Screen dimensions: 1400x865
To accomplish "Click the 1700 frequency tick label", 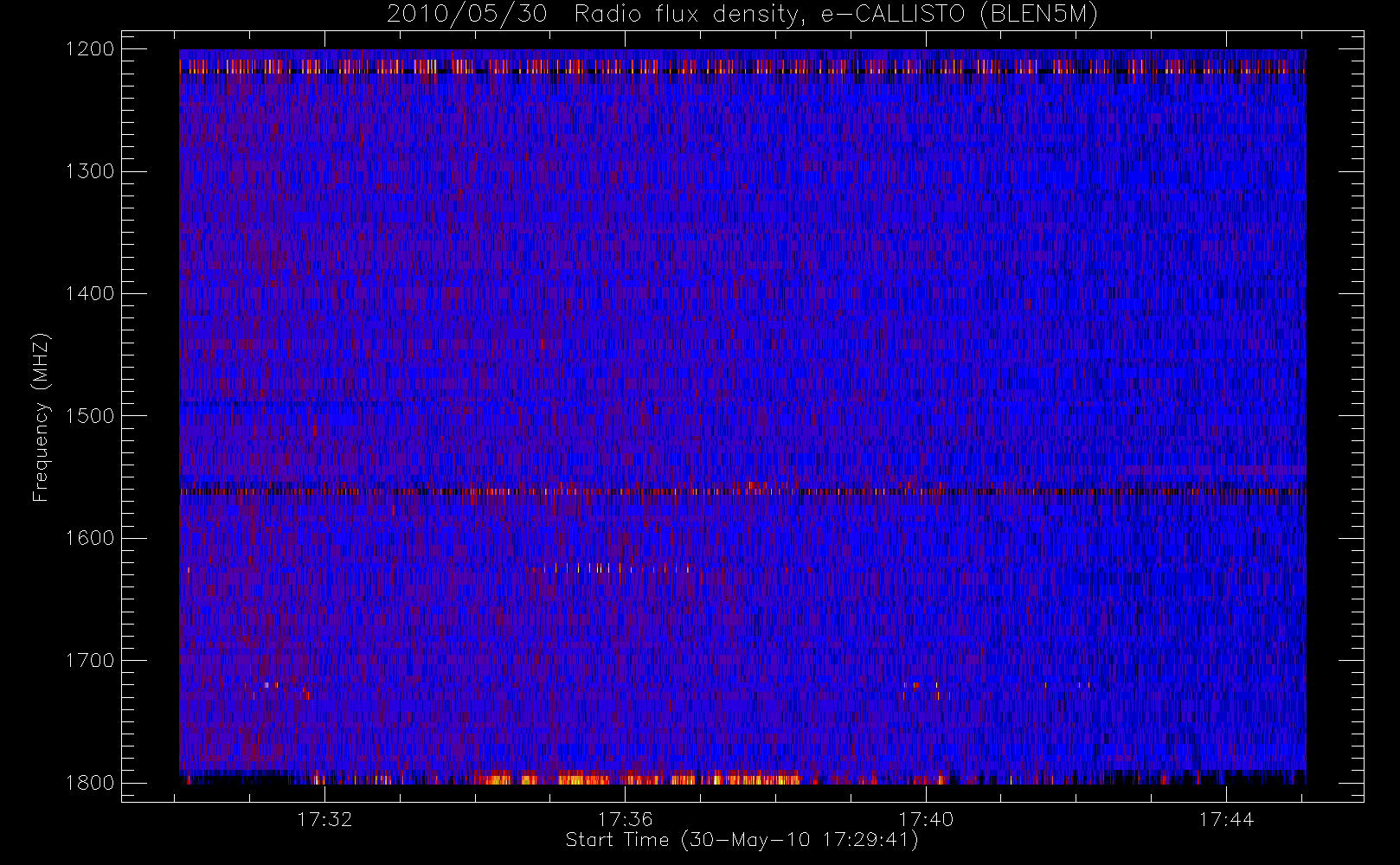I will click(90, 661).
